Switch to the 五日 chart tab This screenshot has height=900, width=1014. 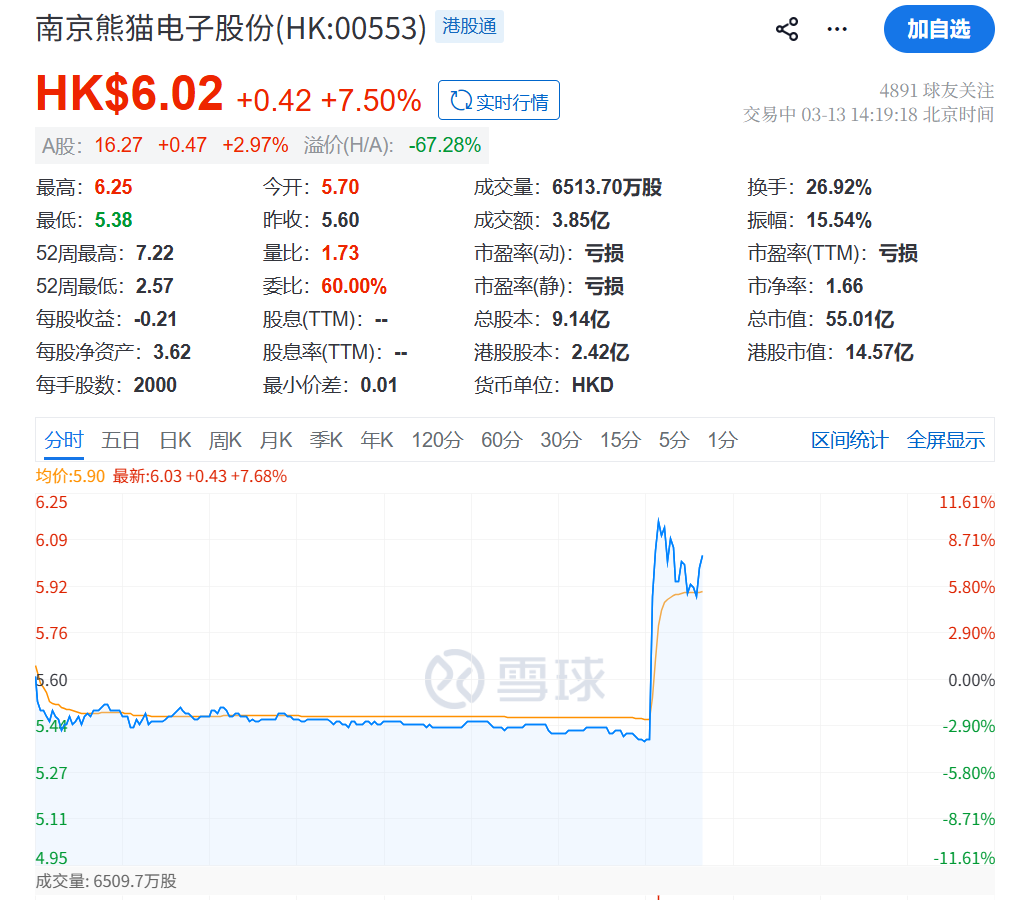pyautogui.click(x=120, y=440)
